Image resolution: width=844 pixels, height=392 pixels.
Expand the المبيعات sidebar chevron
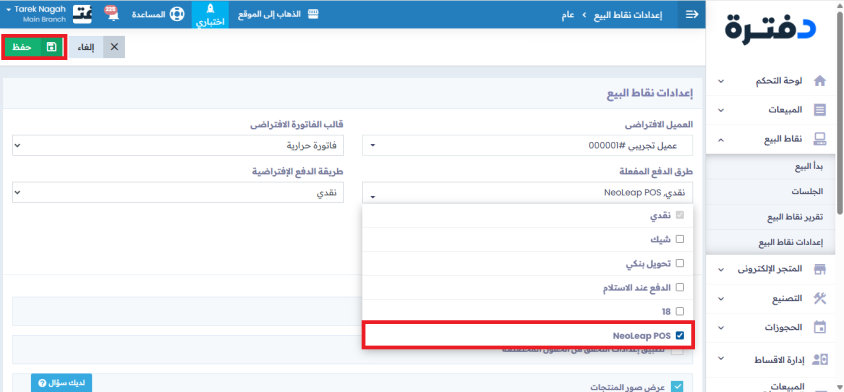[721, 110]
